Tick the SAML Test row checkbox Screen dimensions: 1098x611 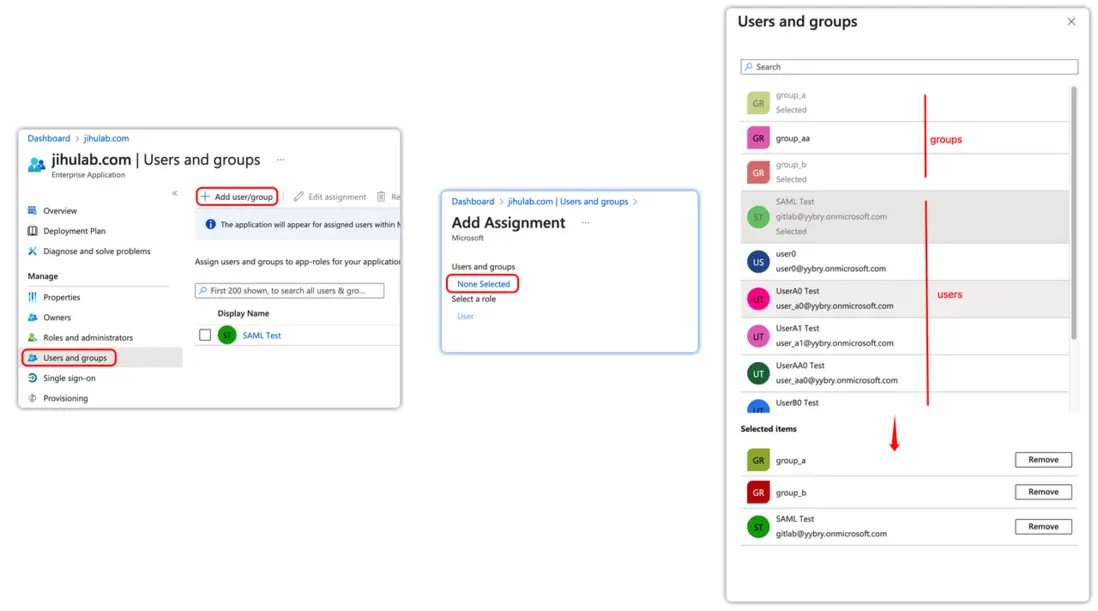tap(205, 335)
